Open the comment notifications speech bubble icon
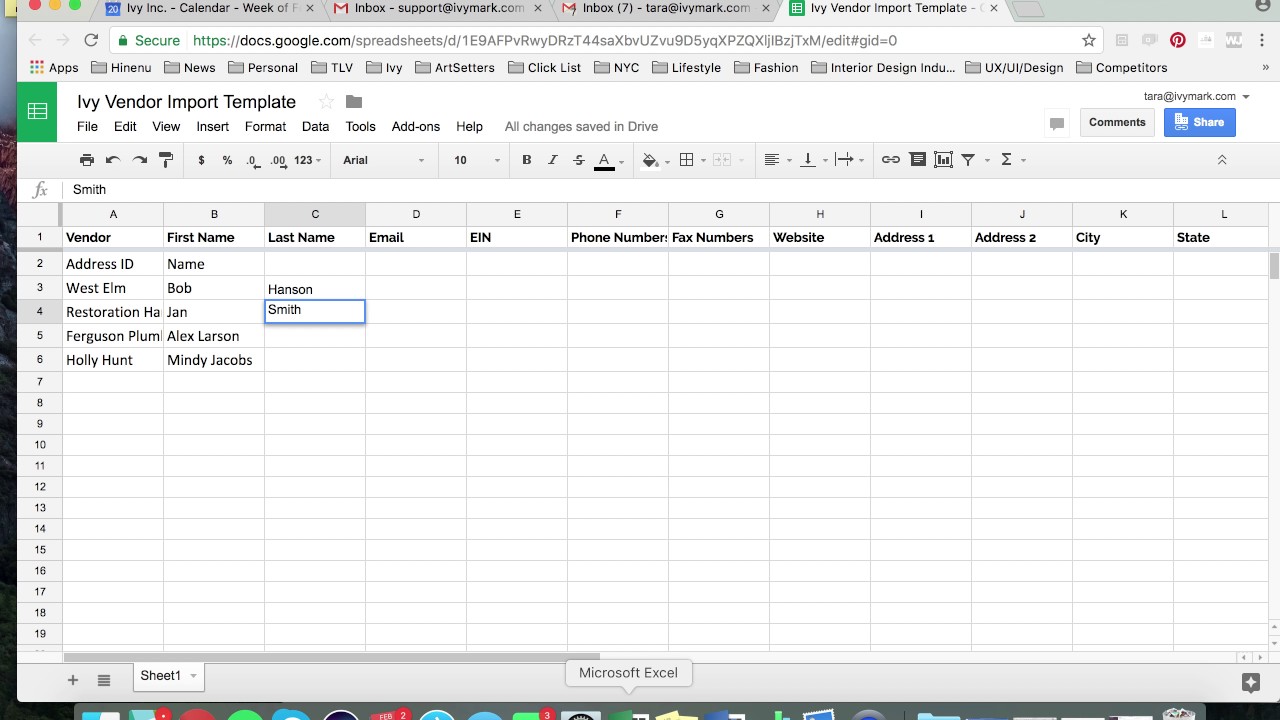Screen dimensions: 1280x720 [1057, 123]
